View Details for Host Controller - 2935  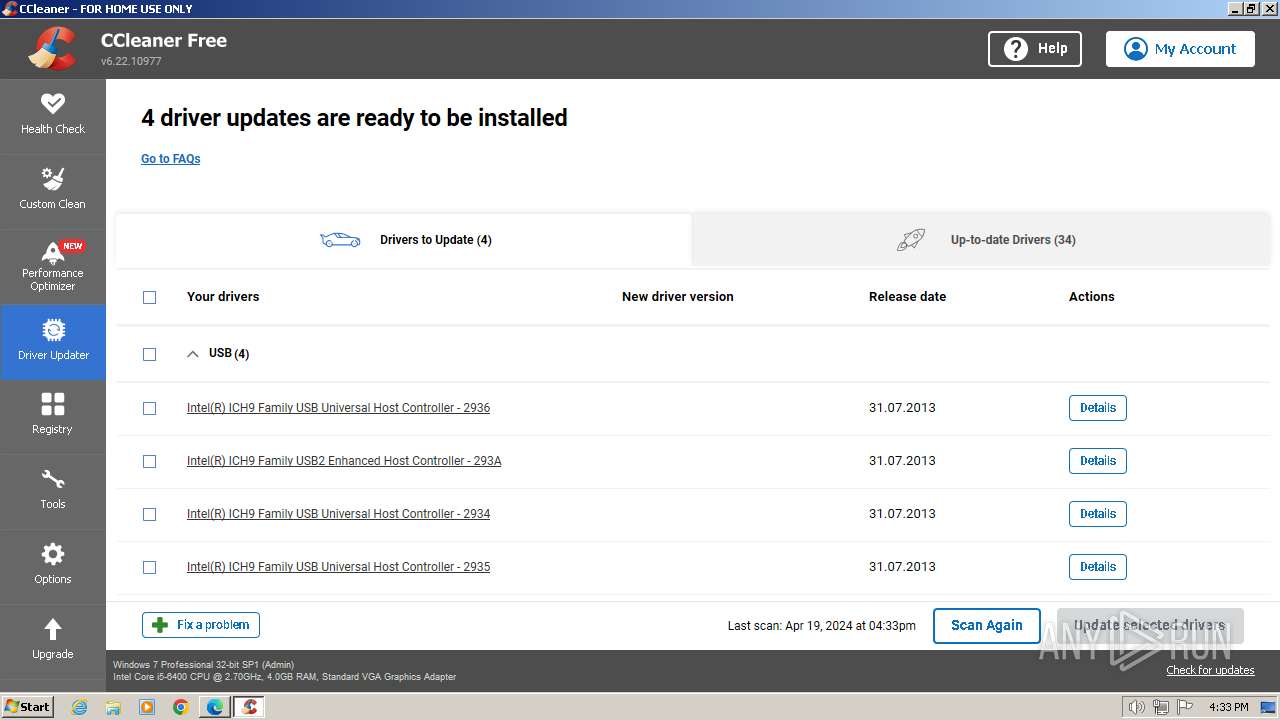[1098, 567]
